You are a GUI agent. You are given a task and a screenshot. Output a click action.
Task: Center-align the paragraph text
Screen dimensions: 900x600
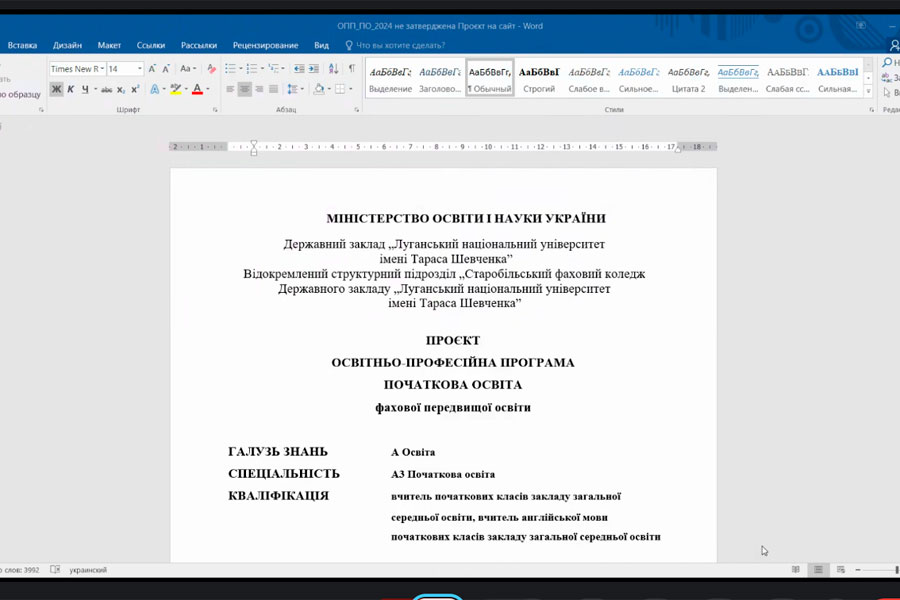[245, 89]
